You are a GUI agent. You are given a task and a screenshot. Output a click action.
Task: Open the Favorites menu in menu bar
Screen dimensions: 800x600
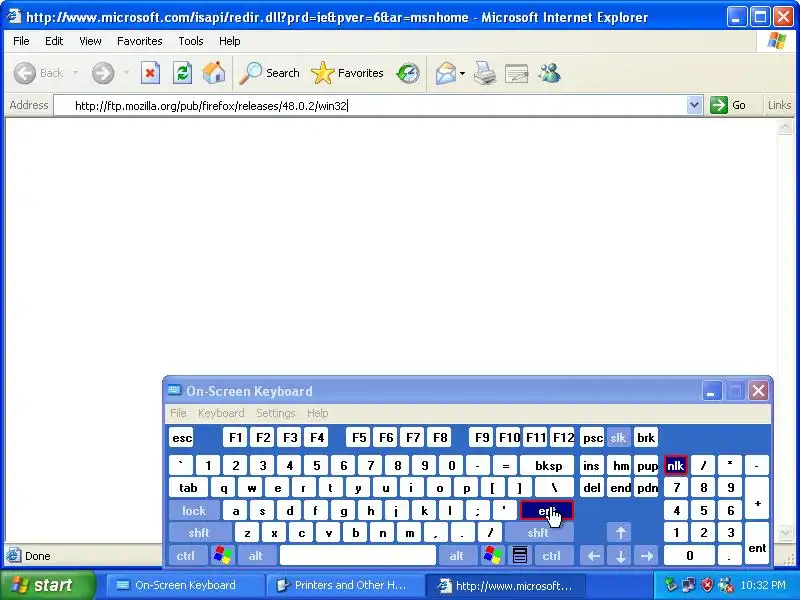click(140, 41)
